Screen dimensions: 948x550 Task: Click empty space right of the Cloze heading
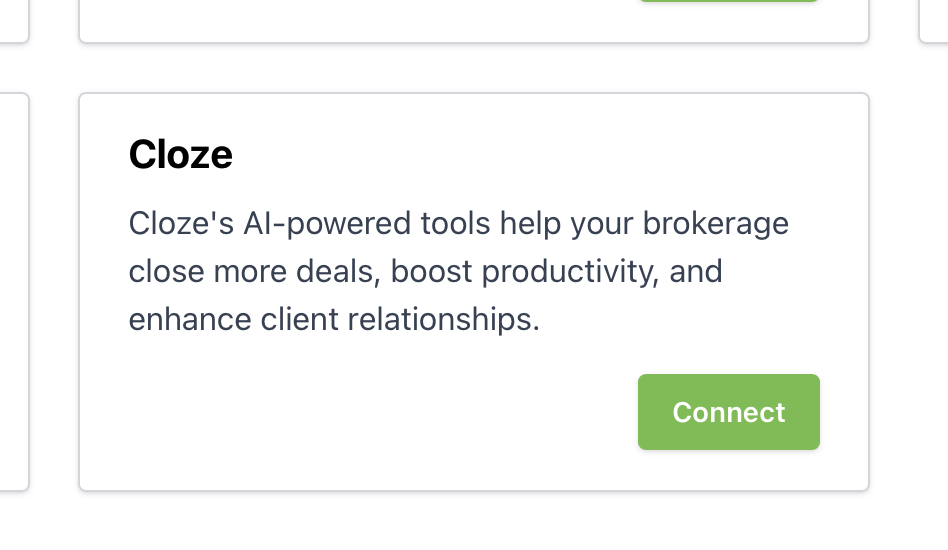[x=540, y=155]
